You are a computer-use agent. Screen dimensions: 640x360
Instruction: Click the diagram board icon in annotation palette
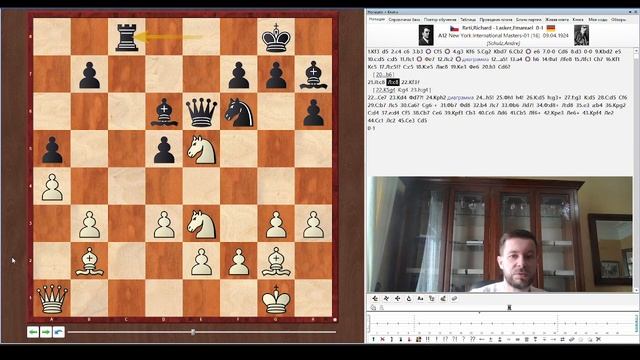[418, 339]
